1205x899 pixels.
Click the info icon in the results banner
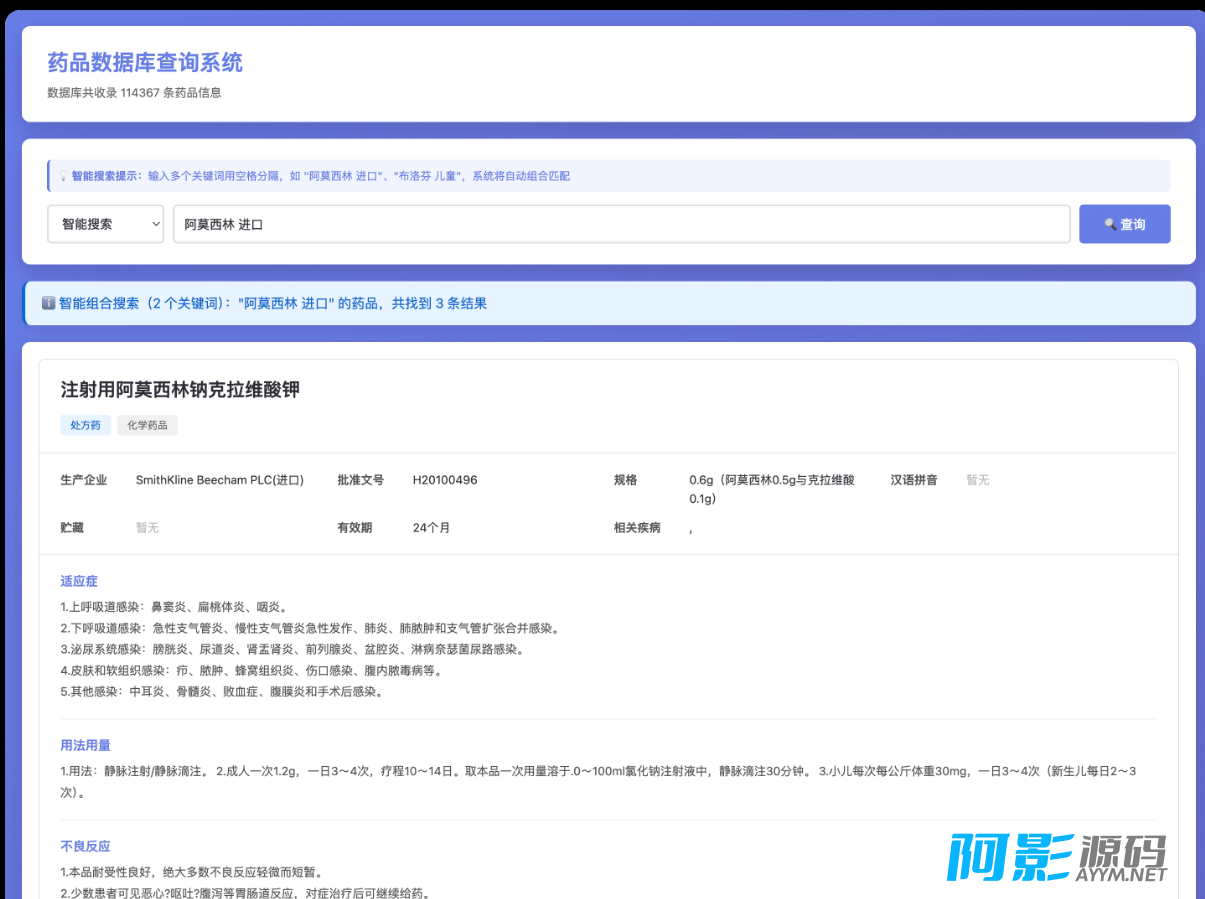[48, 303]
